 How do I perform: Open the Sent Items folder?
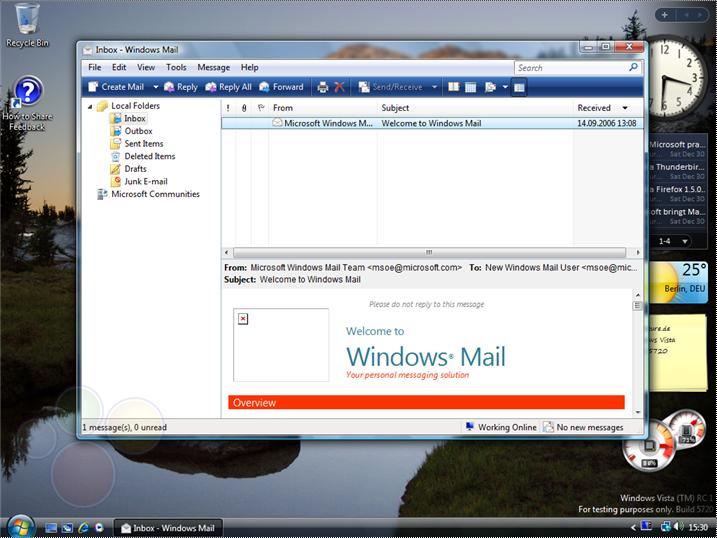point(143,144)
